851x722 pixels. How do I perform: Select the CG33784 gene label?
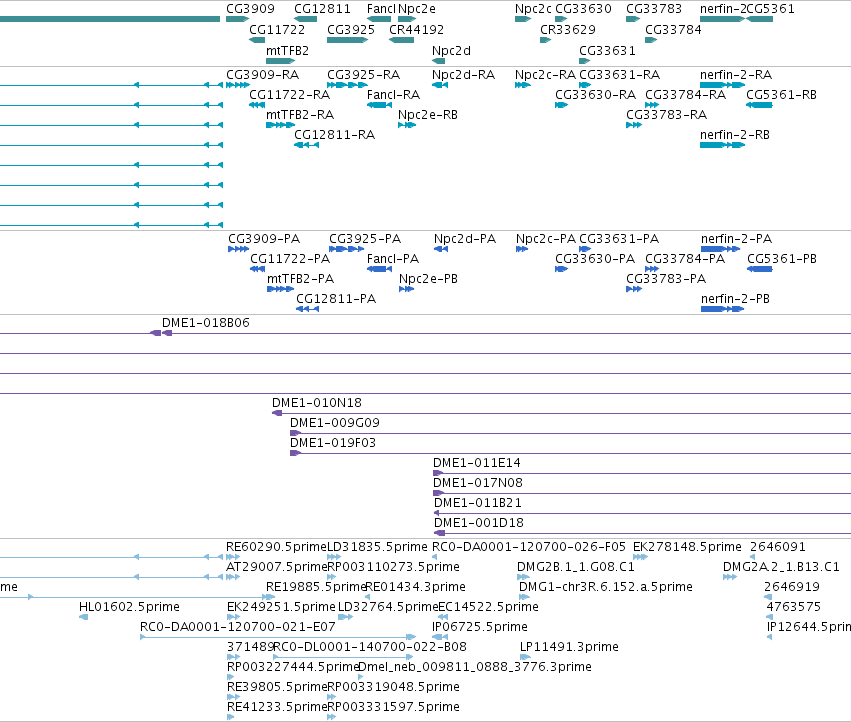pos(673,29)
